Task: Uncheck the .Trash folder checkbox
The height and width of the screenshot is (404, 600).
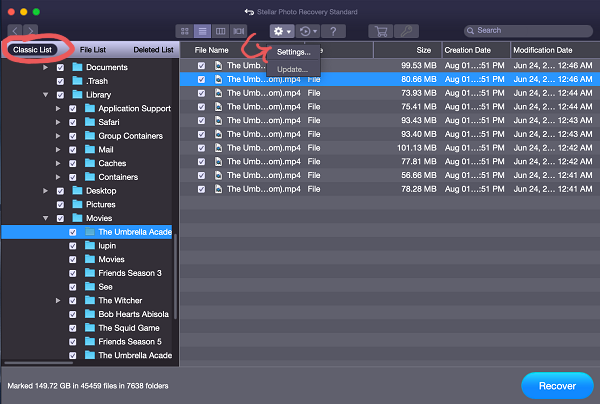Action: 60,81
